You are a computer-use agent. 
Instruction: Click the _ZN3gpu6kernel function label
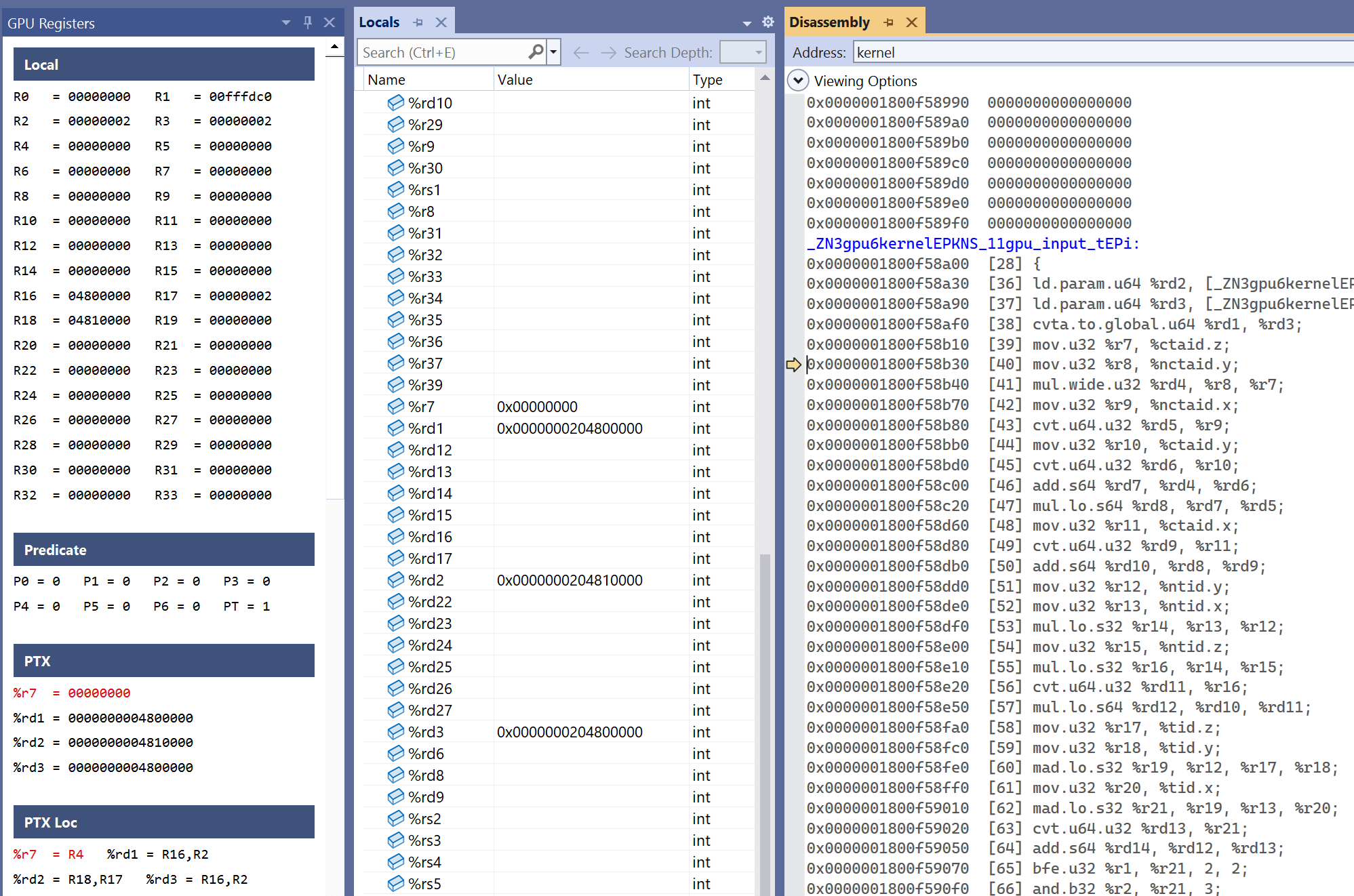972,244
